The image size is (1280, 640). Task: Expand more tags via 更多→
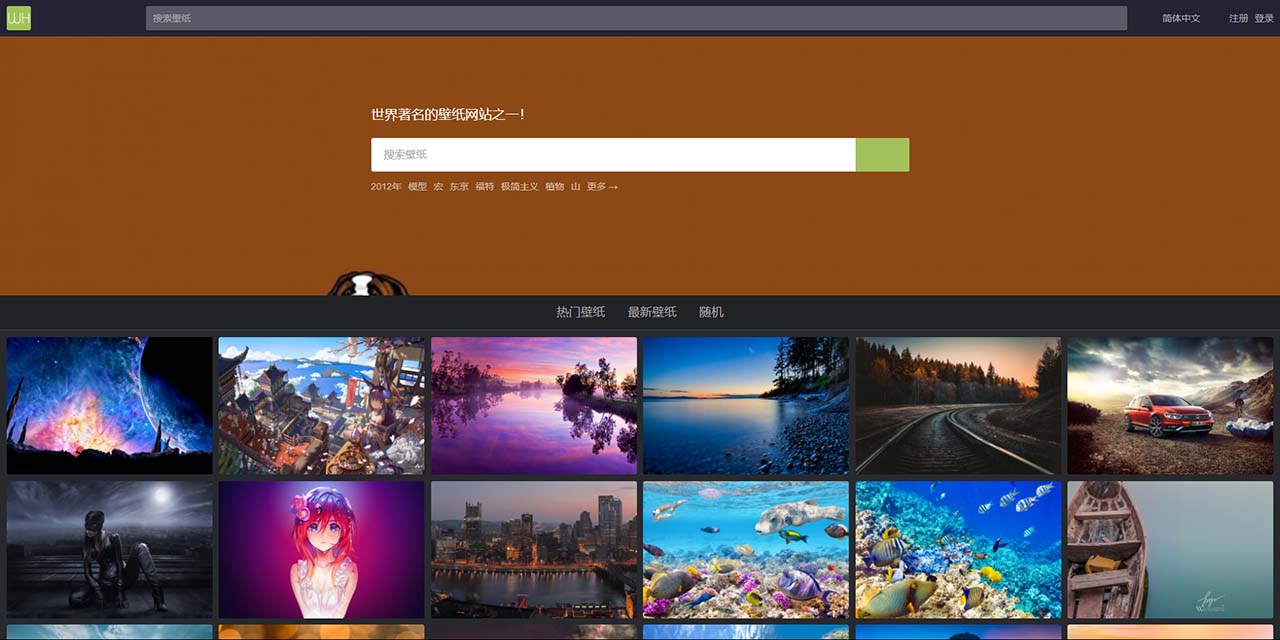(602, 187)
